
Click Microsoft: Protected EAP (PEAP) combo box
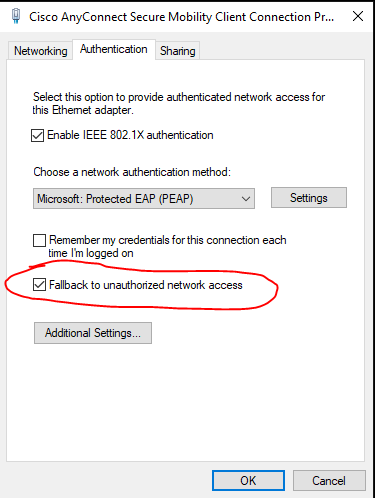click(144, 199)
